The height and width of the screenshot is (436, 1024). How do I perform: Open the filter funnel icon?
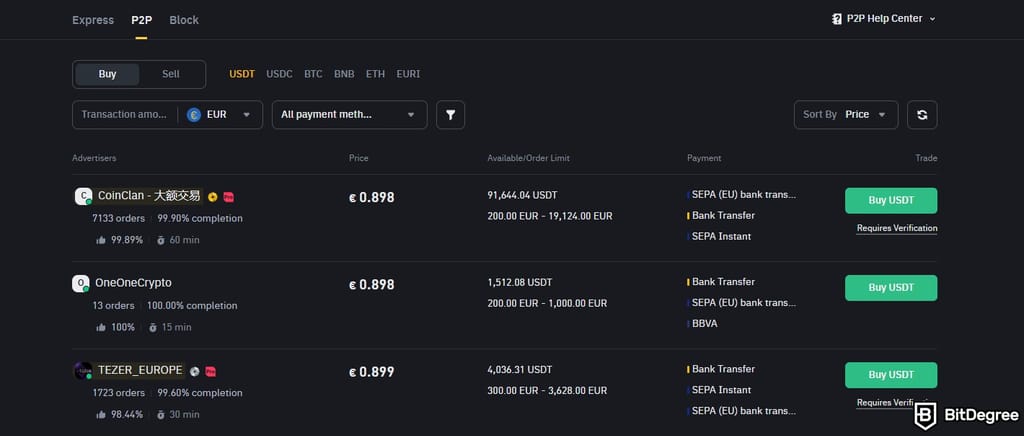[450, 115]
